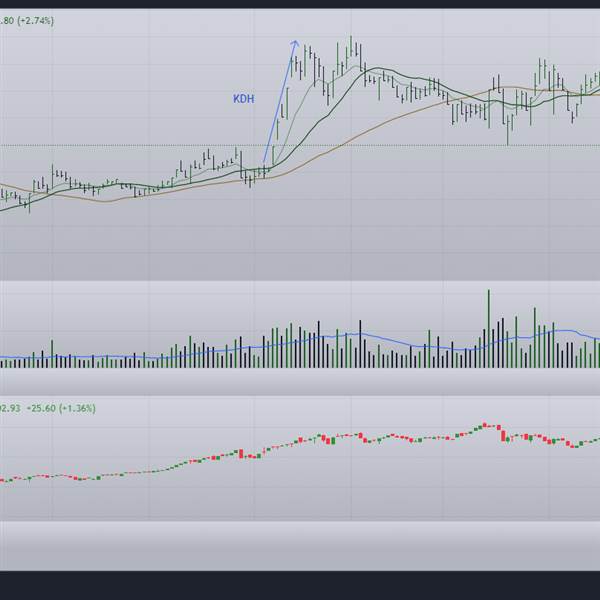Click the dotted horizontal price line
Screen dimensions: 600x600
(150, 146)
